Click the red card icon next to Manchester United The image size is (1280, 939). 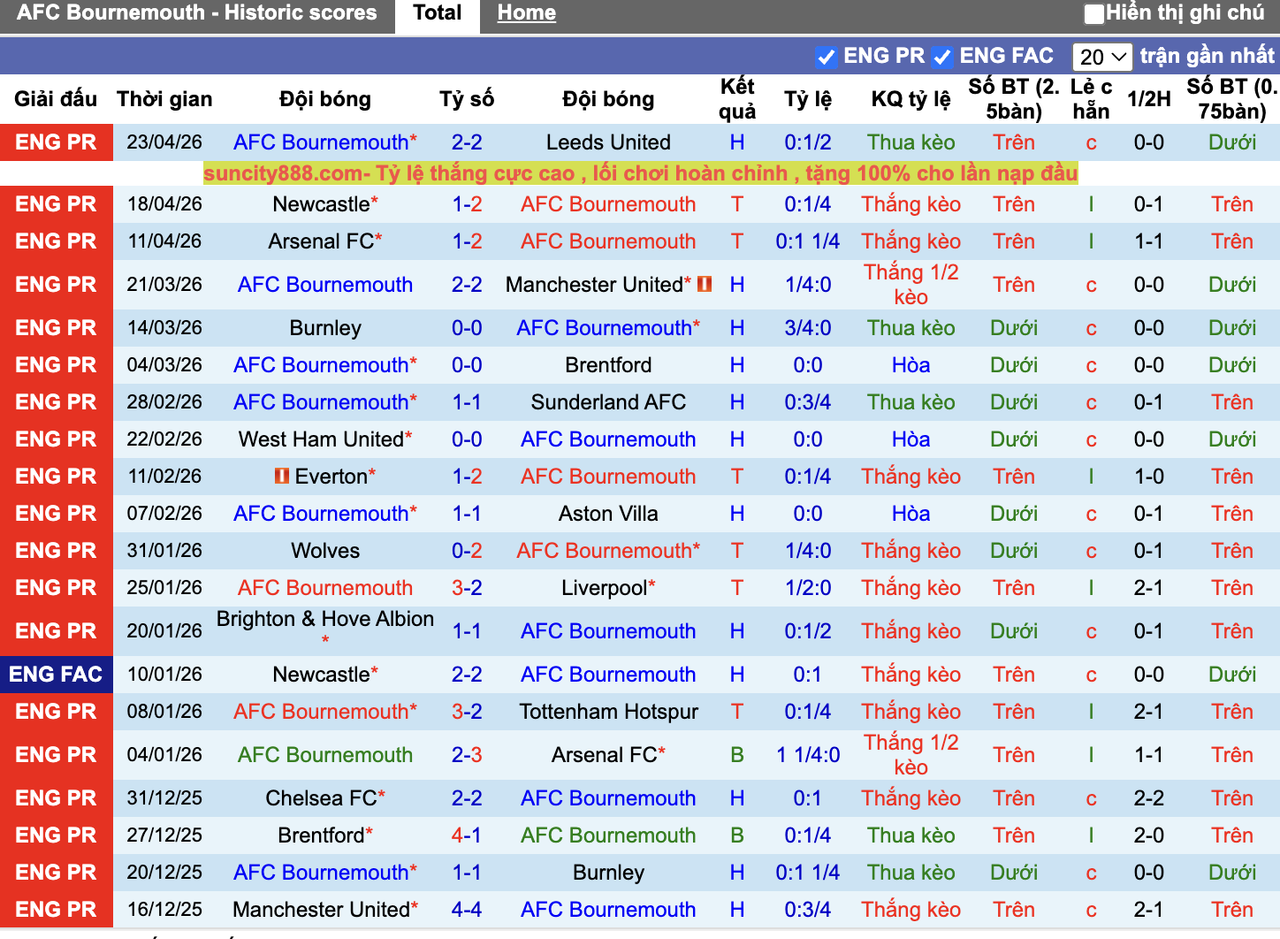[x=704, y=284]
